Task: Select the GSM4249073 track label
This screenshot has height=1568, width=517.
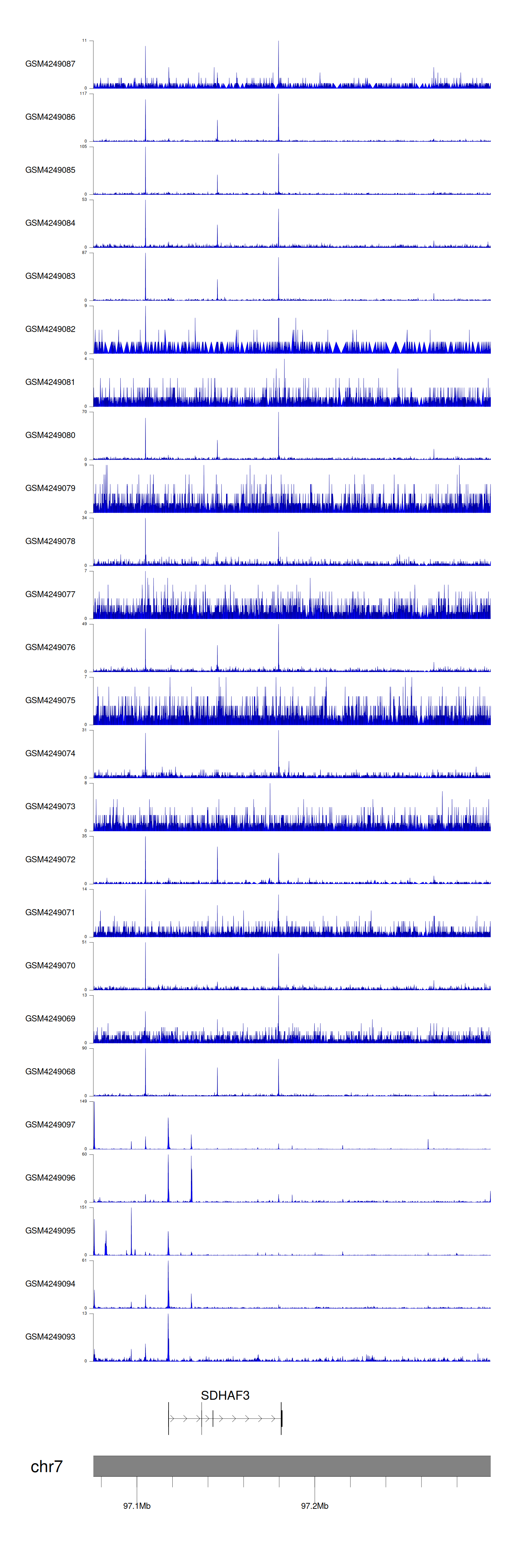Action: (x=50, y=806)
